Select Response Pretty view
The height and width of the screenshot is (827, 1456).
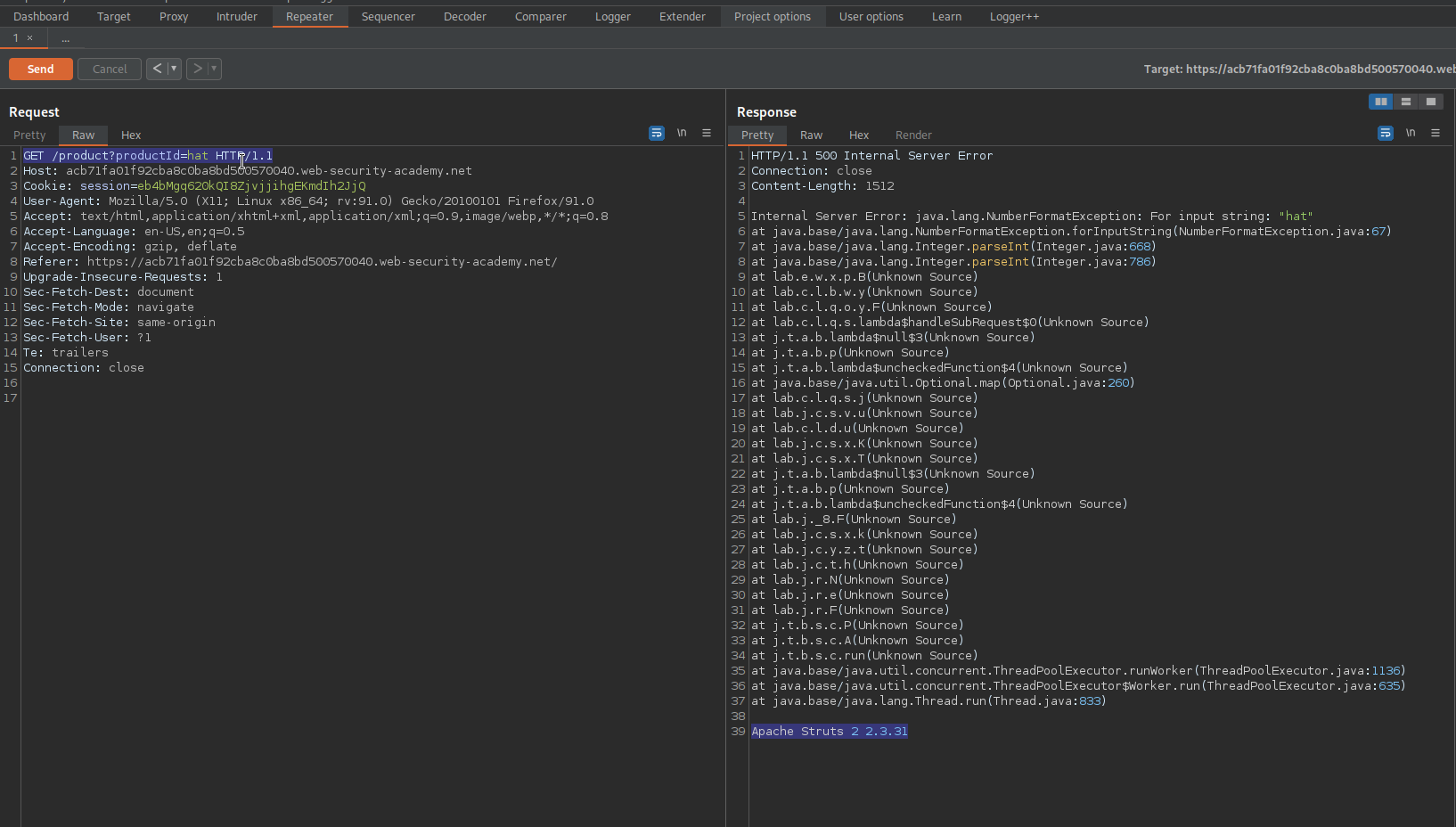757,135
